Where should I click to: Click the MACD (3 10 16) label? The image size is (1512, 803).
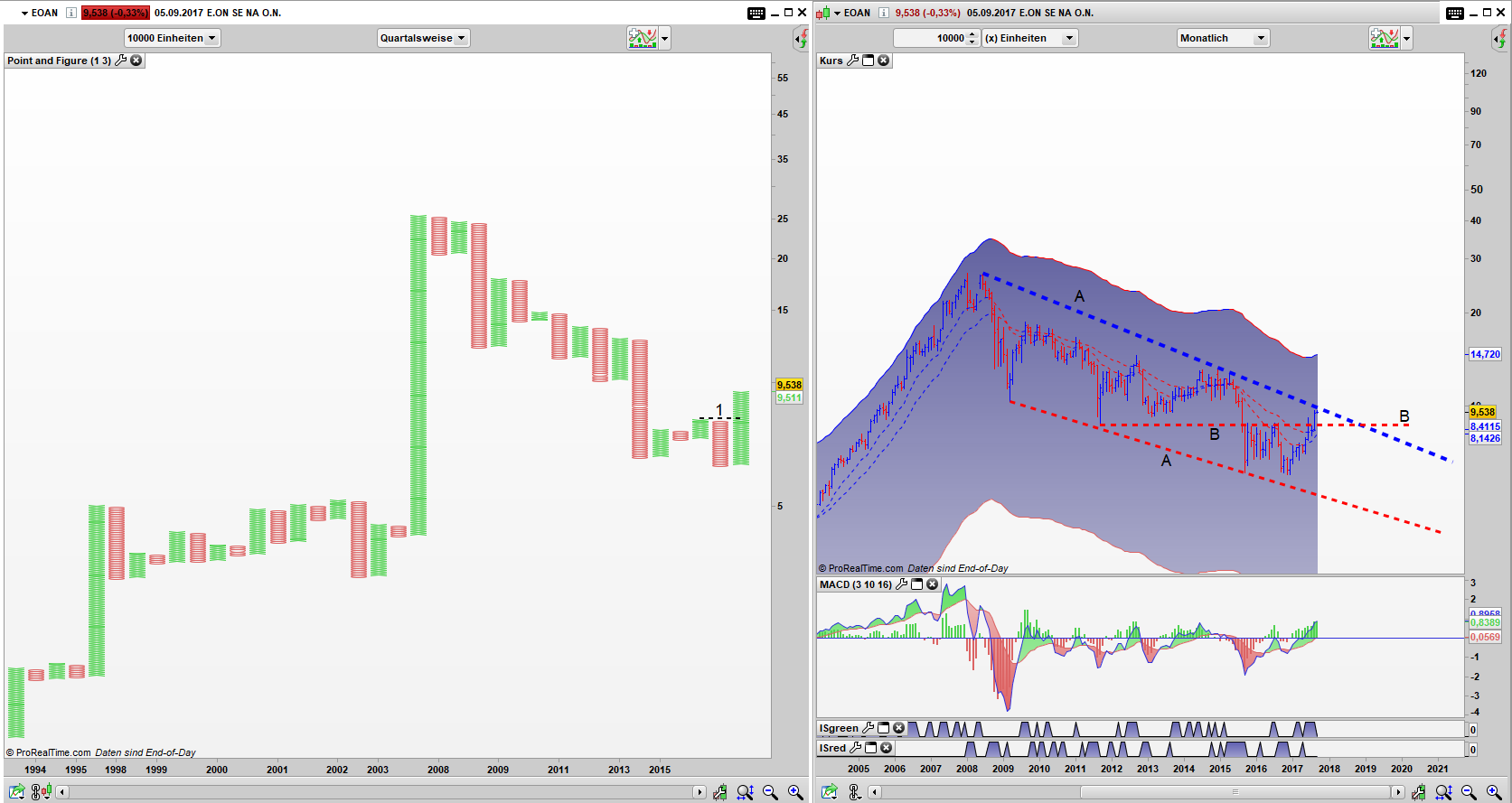tap(855, 584)
